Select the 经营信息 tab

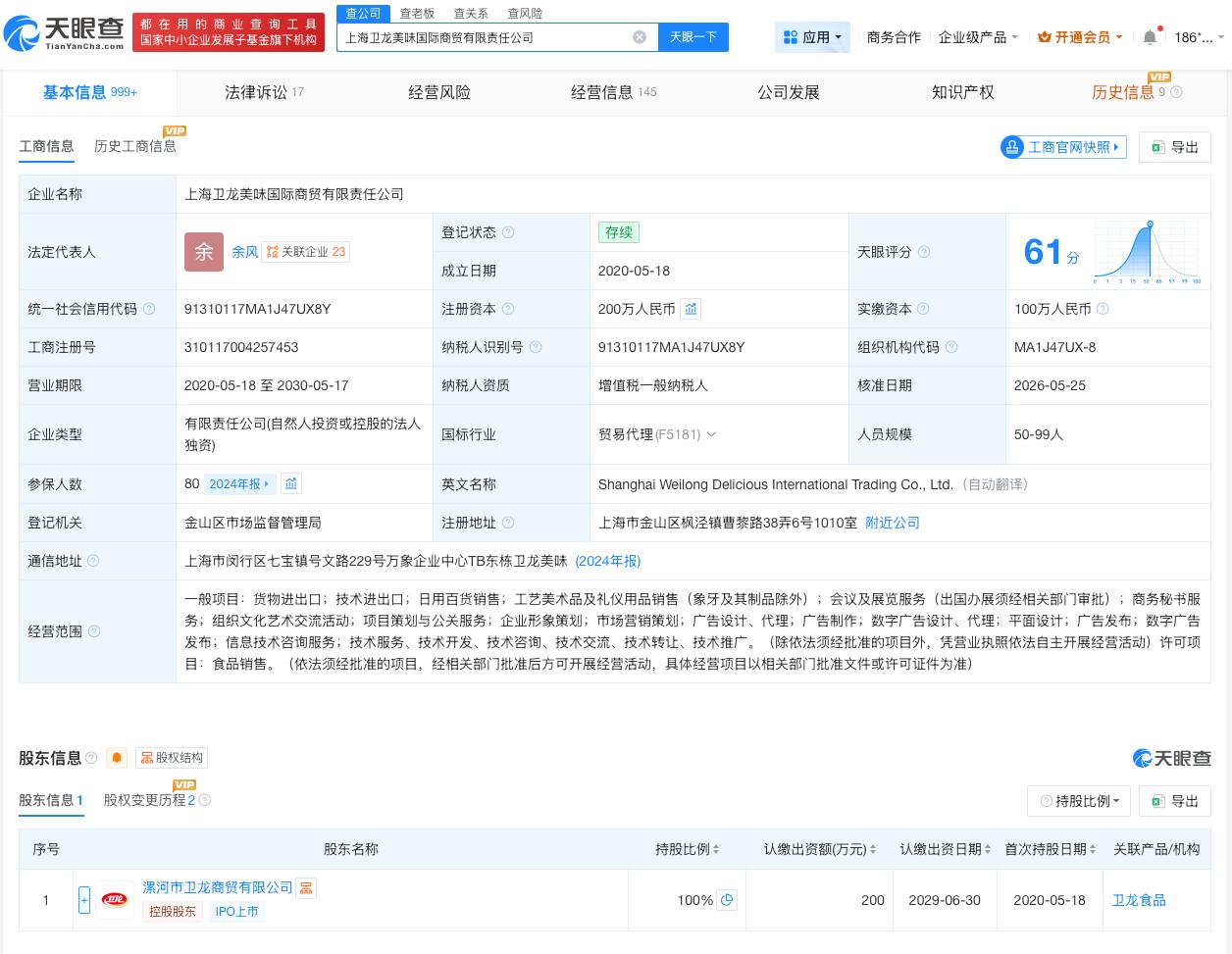tap(614, 92)
